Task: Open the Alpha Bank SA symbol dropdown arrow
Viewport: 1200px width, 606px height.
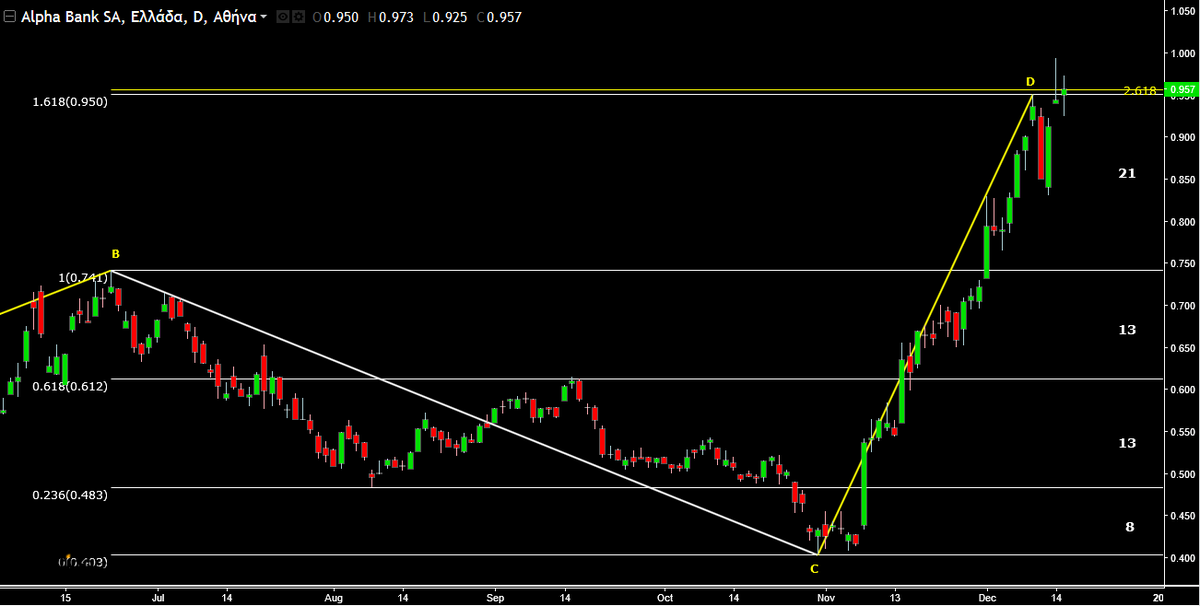Action: coord(263,18)
